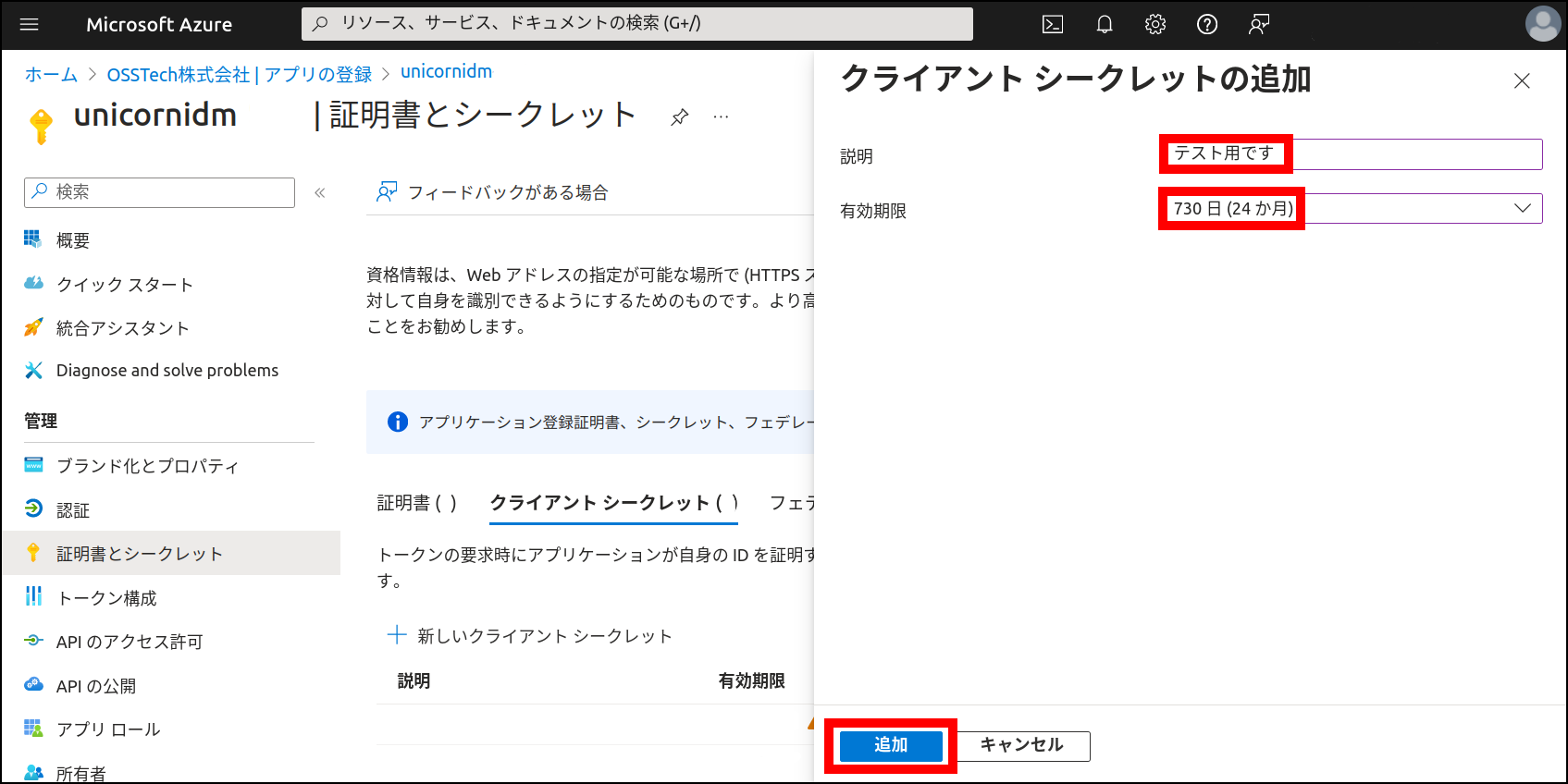Open the フェデレーション tab at the edge

[792, 503]
